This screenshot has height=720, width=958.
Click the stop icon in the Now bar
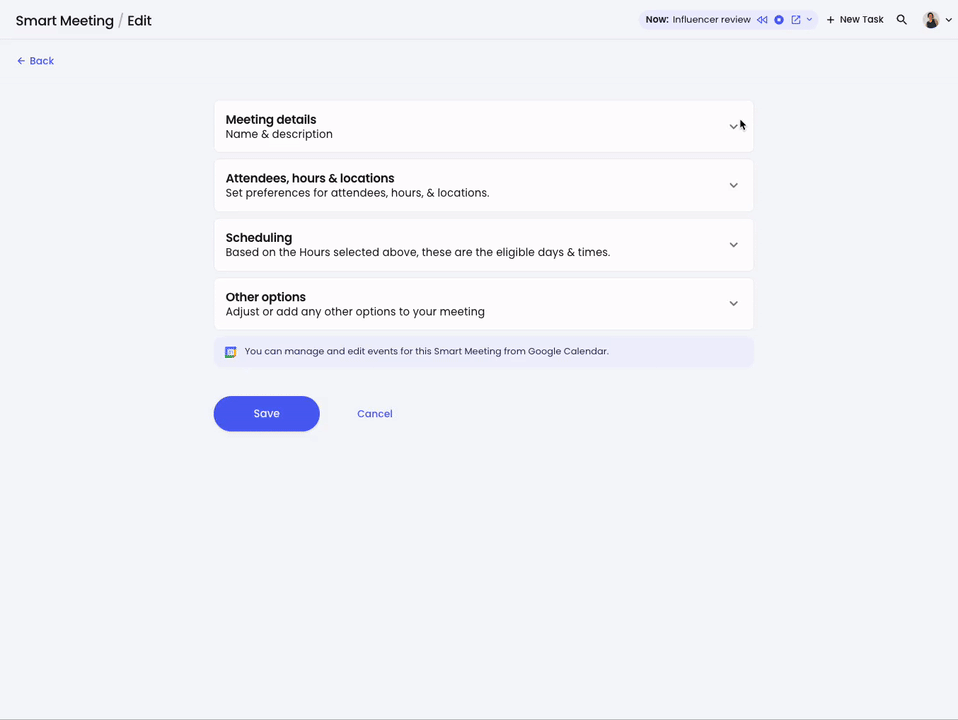[779, 20]
